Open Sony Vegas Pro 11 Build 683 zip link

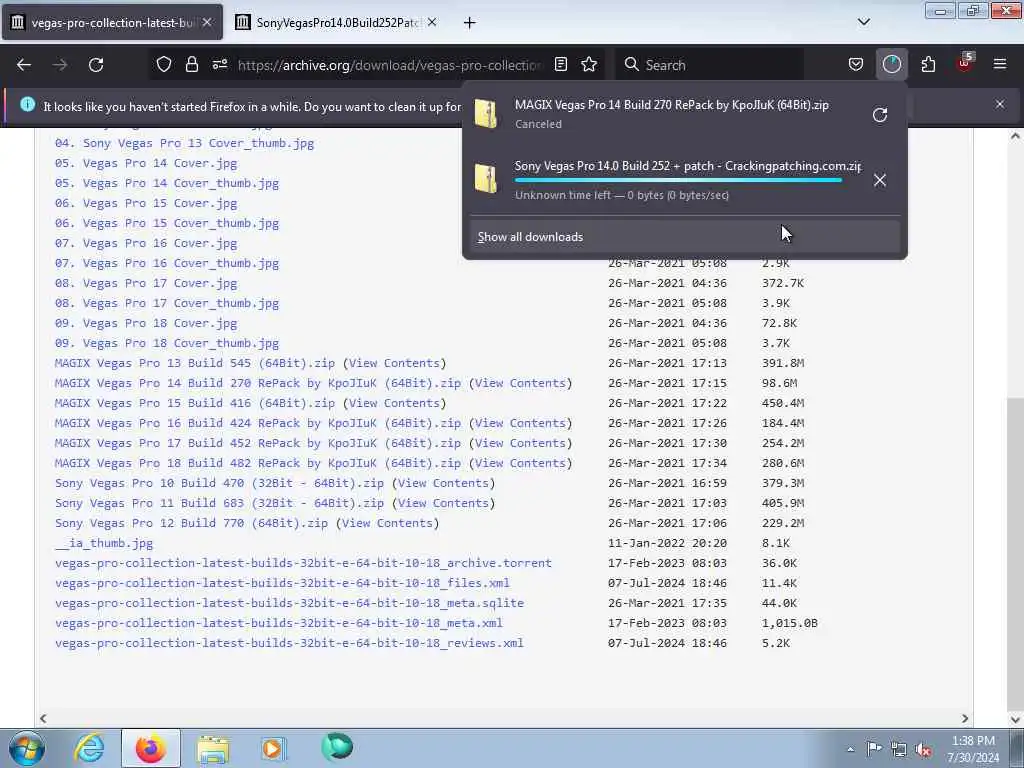pyautogui.click(x=219, y=503)
